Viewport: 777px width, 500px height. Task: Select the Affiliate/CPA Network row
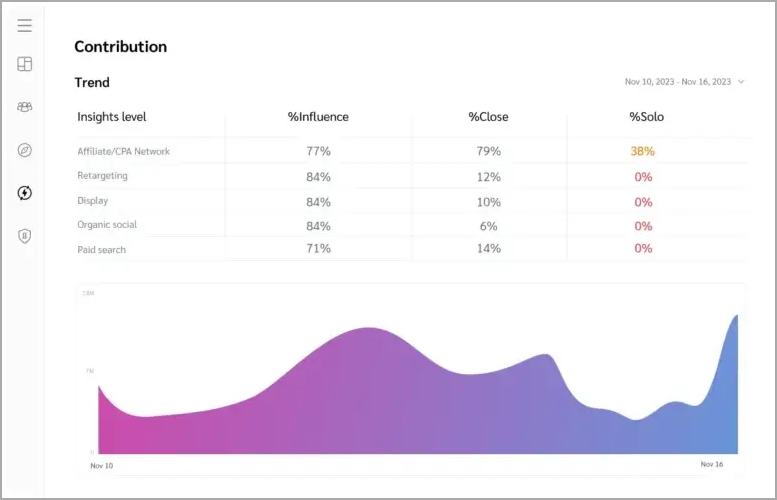tap(124, 152)
